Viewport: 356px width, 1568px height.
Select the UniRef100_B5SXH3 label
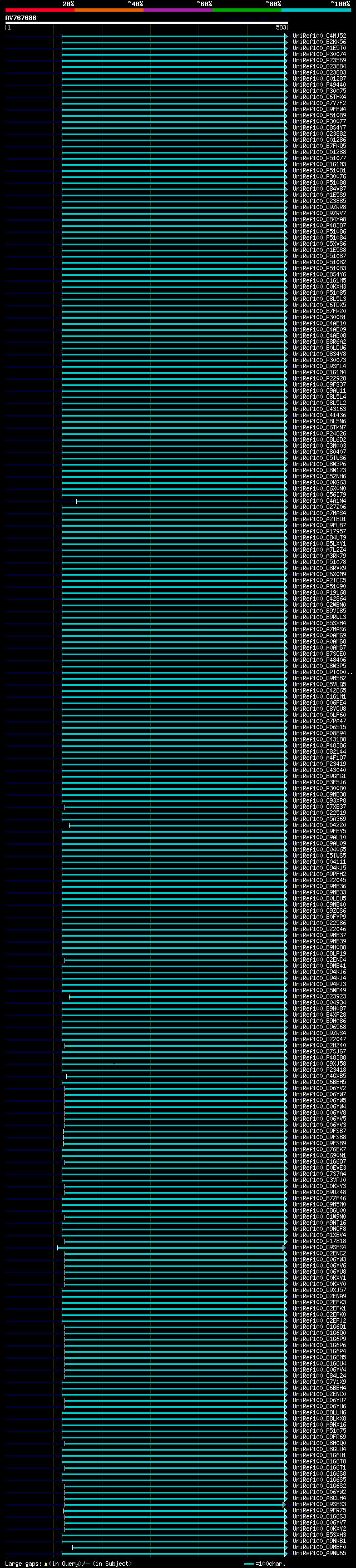(x=319, y=1535)
